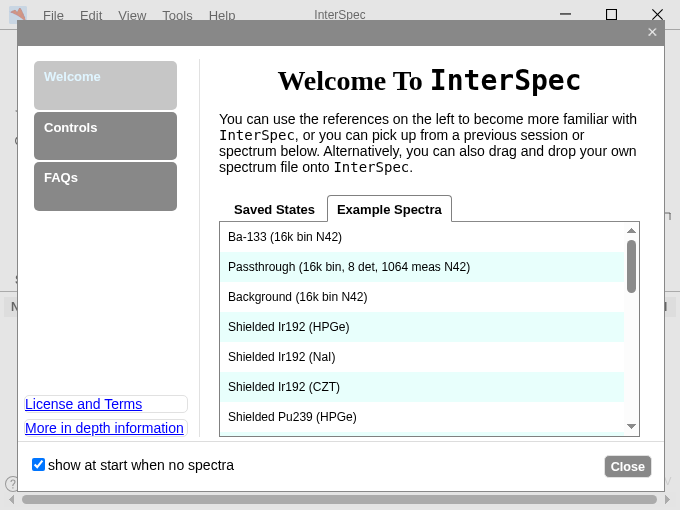Click the bottom horizontal scrollbar thumb
The width and height of the screenshot is (680, 510).
click(x=339, y=500)
